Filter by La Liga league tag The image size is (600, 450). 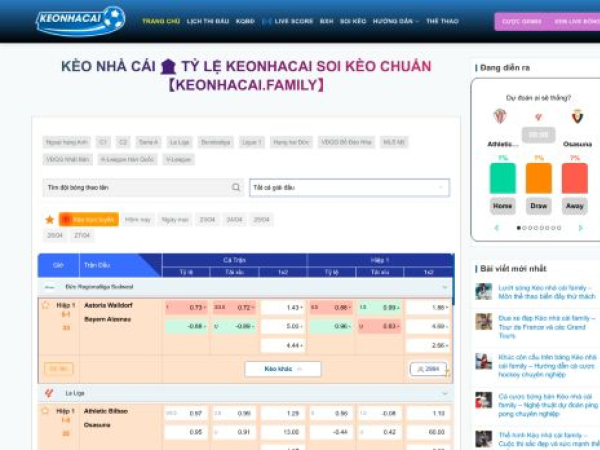coord(179,142)
